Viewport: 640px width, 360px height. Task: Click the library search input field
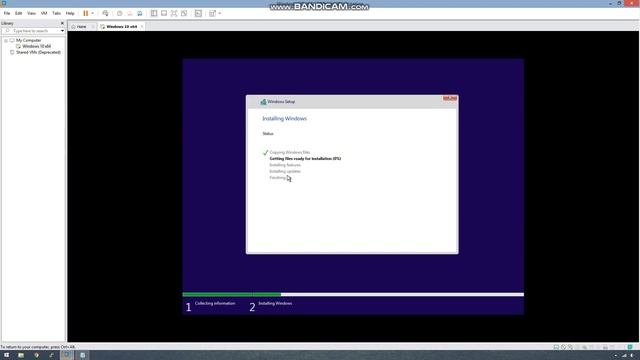click(33, 31)
